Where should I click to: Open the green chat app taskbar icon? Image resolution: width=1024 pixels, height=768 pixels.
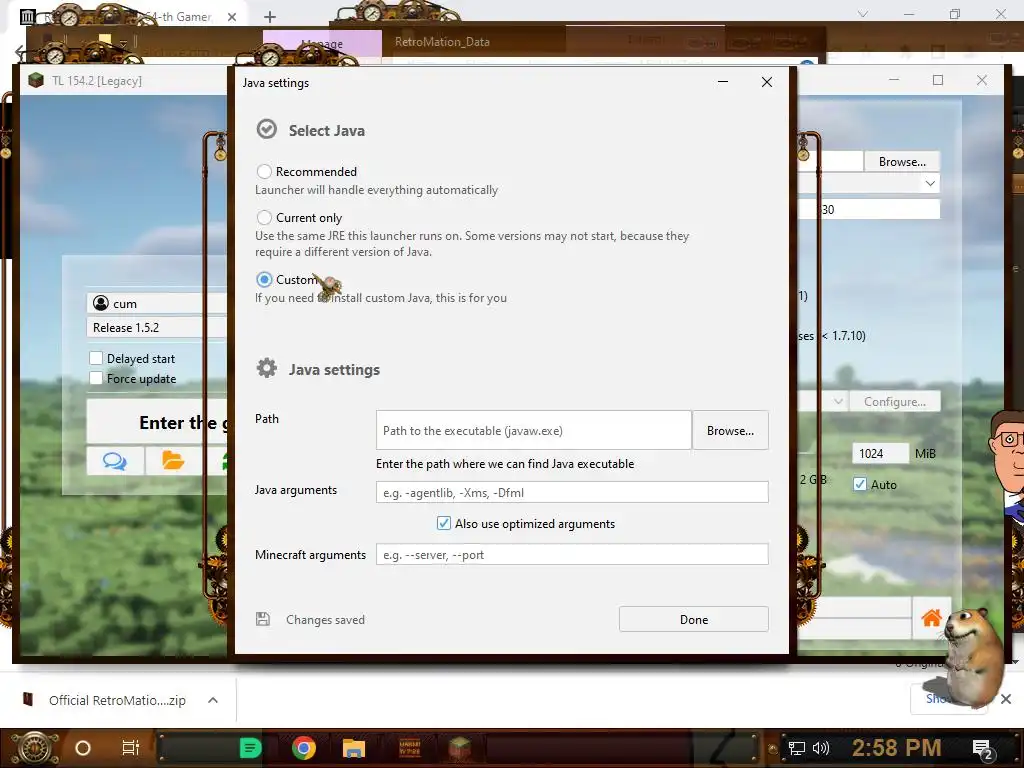coord(250,748)
